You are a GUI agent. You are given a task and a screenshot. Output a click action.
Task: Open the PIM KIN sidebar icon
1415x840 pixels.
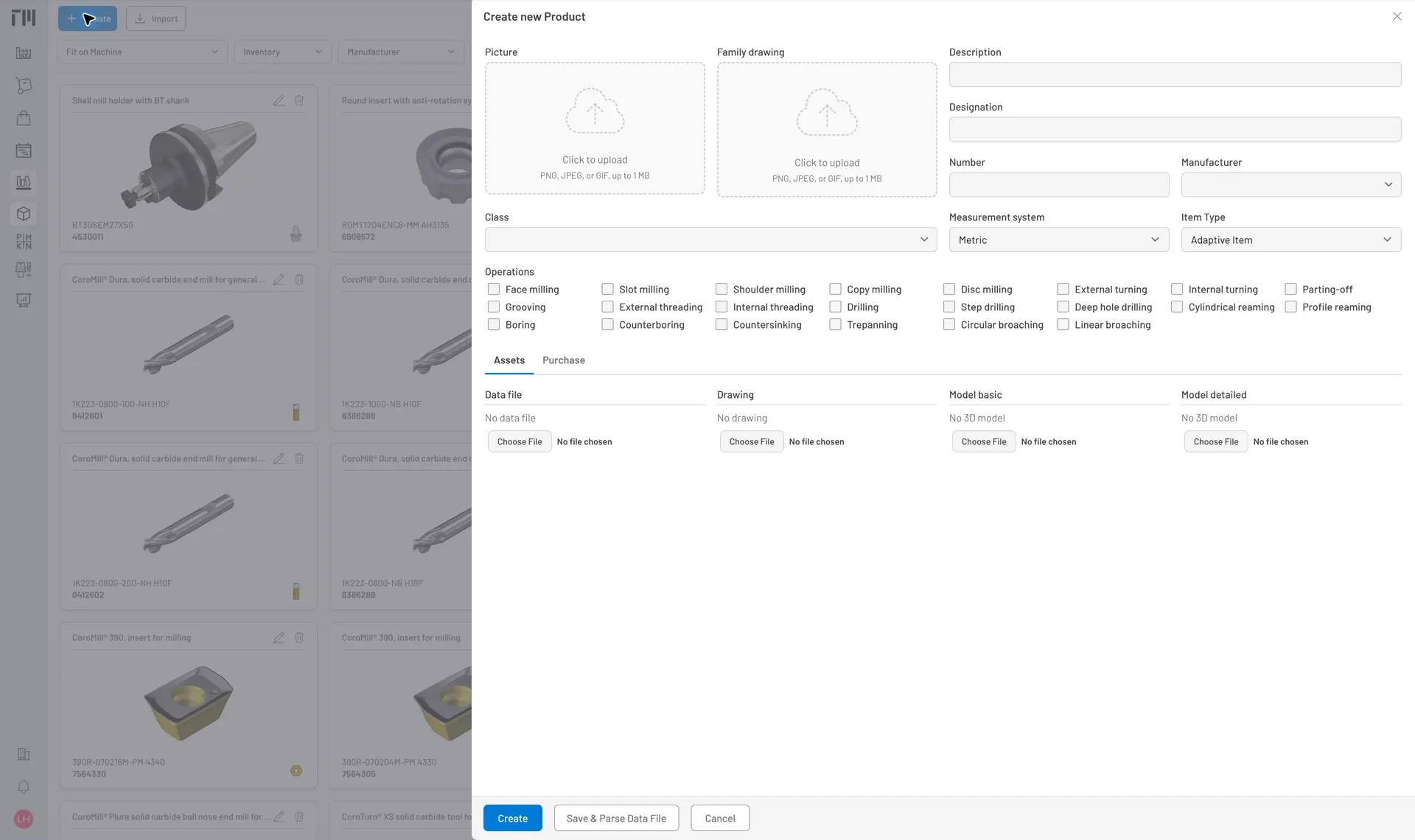coord(24,241)
